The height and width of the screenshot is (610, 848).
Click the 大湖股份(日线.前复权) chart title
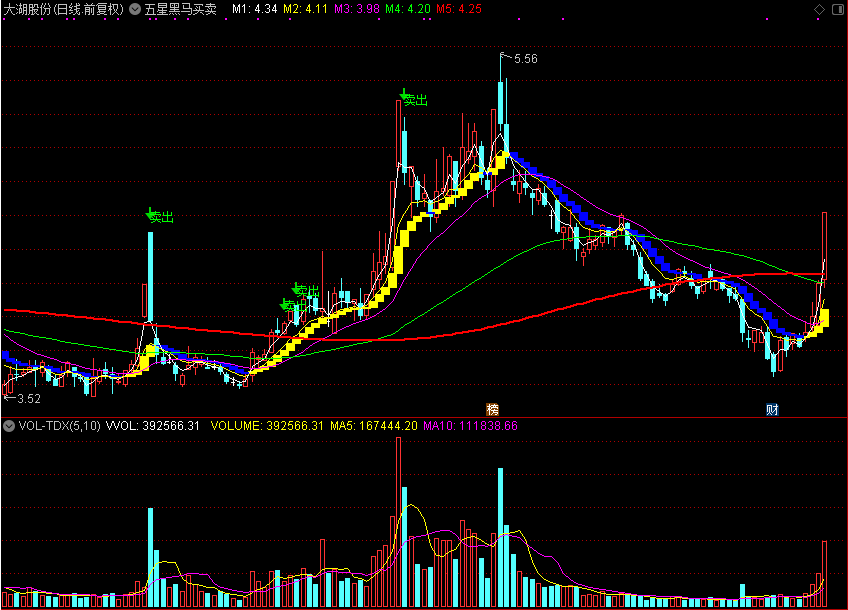click(64, 9)
